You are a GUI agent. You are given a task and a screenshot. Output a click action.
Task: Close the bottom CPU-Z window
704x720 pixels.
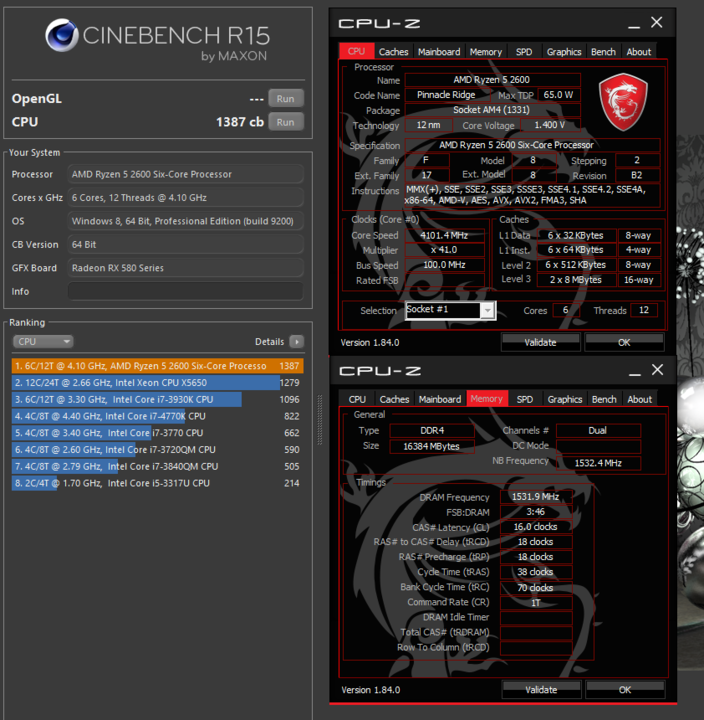658,370
